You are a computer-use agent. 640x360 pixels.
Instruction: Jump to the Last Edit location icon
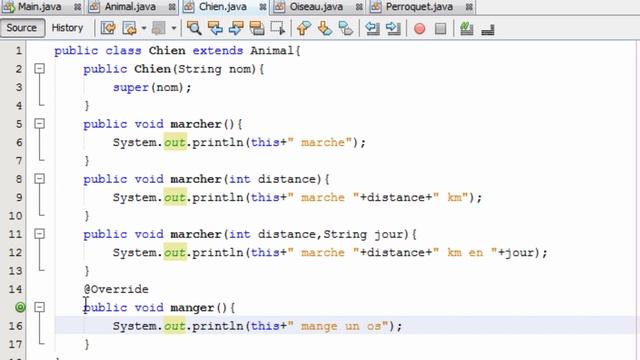[x=108, y=28]
